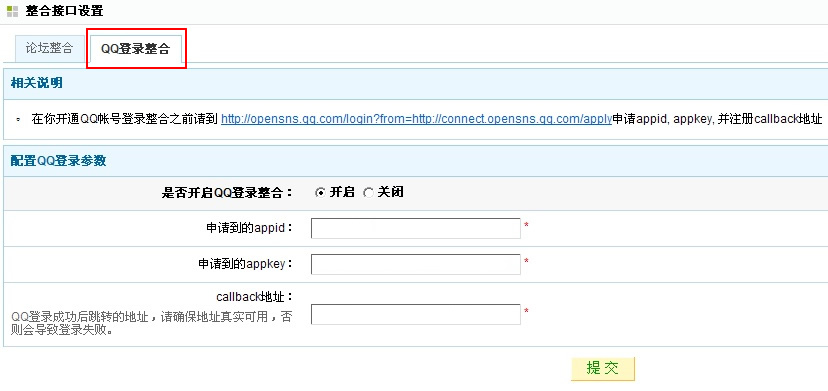Focus the 申请到的appkey input field
Image resolution: width=828 pixels, height=391 pixels.
pyautogui.click(x=416, y=264)
